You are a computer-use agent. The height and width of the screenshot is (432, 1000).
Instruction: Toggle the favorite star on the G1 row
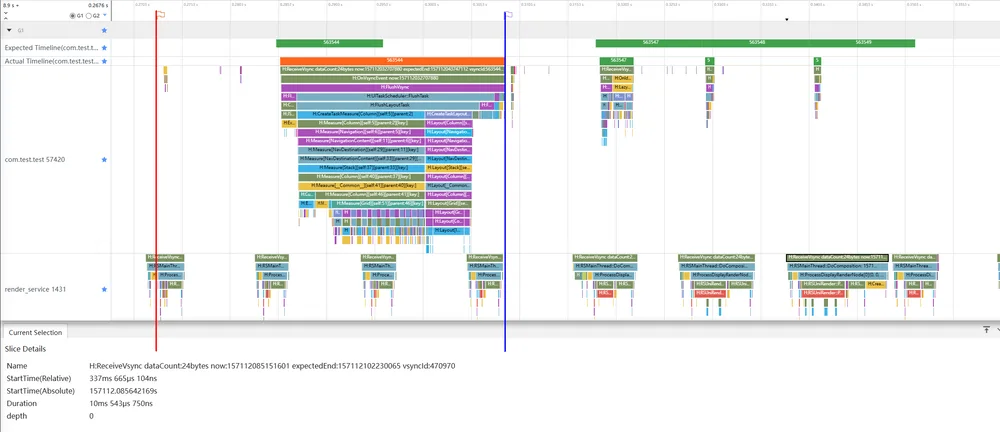tap(105, 30)
